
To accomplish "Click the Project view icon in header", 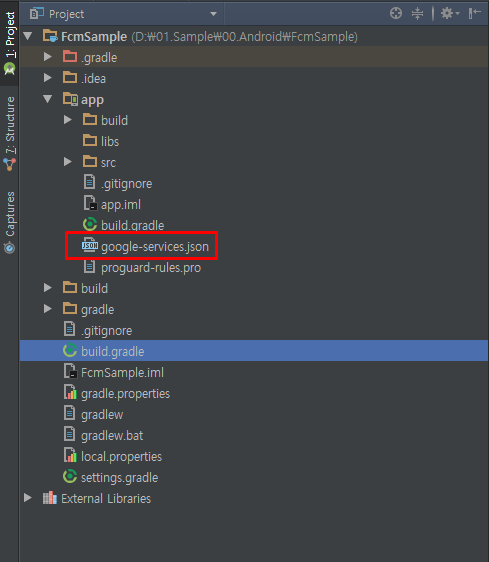I will (x=37, y=14).
